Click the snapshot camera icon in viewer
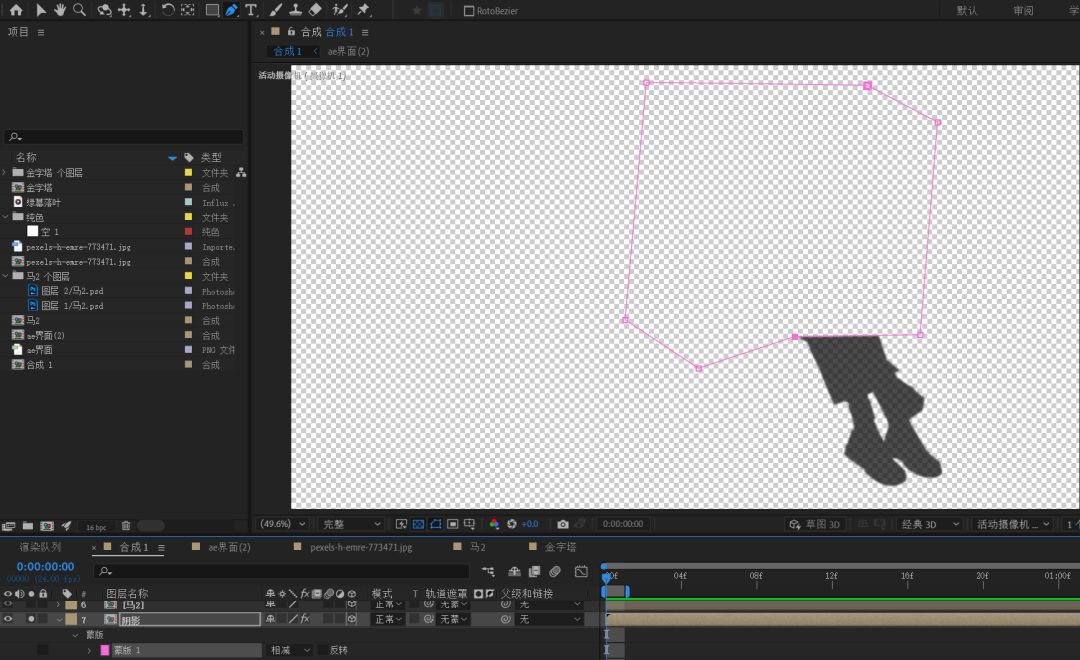 563,524
